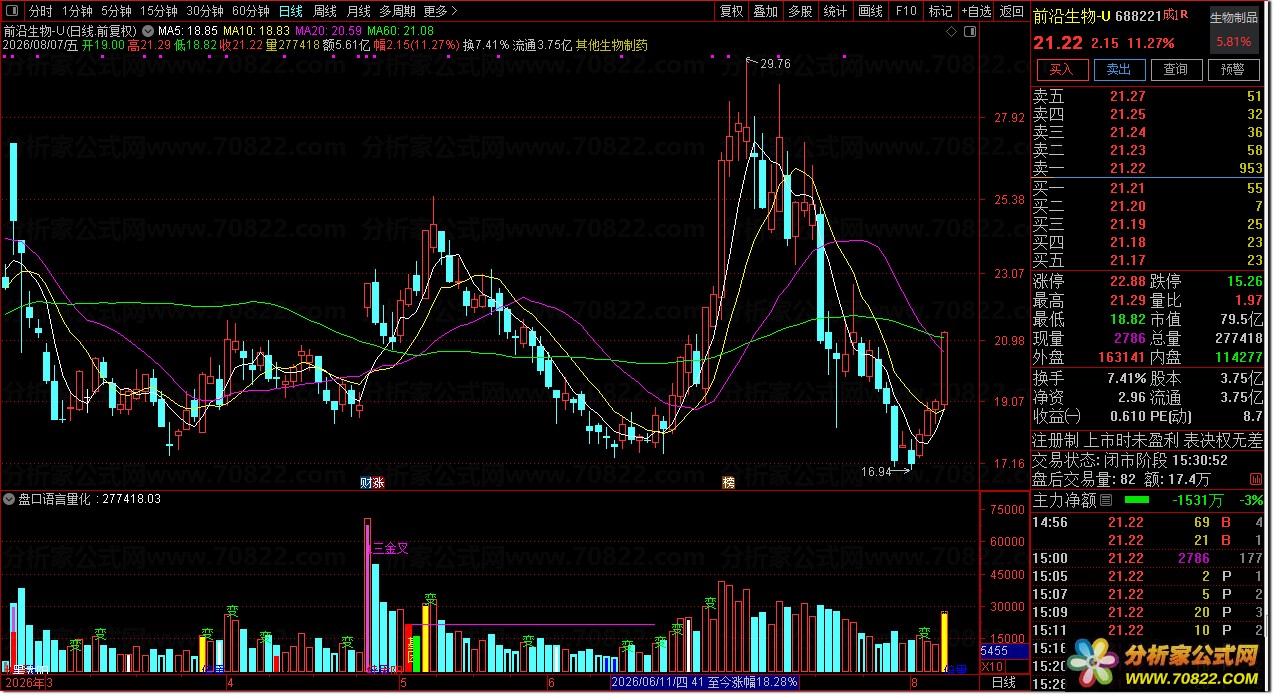Click the 三金叉 signal label in the volume panel
The image size is (1275, 695).
[391, 548]
